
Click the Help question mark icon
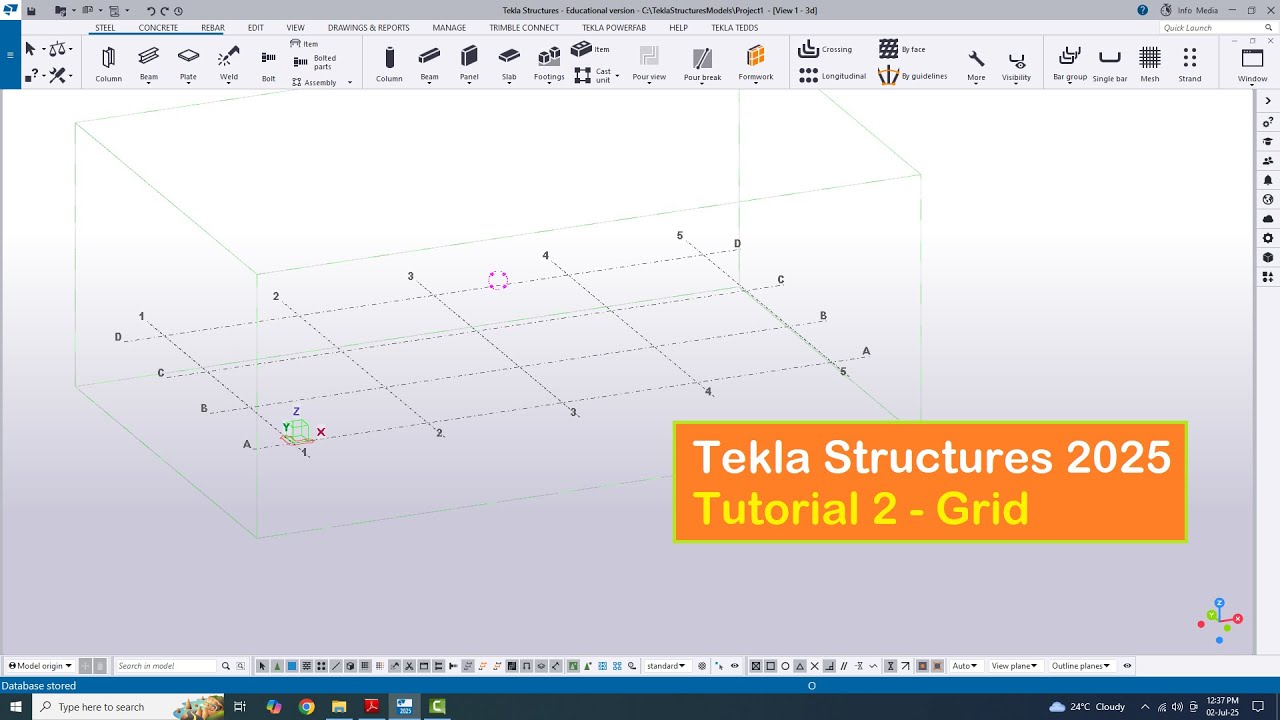[1143, 10]
